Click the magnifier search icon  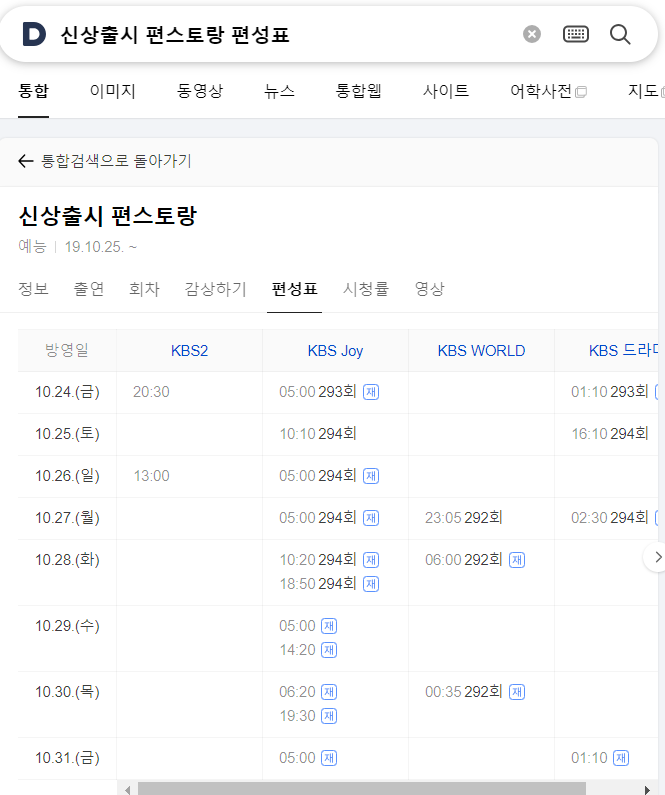click(x=620, y=34)
